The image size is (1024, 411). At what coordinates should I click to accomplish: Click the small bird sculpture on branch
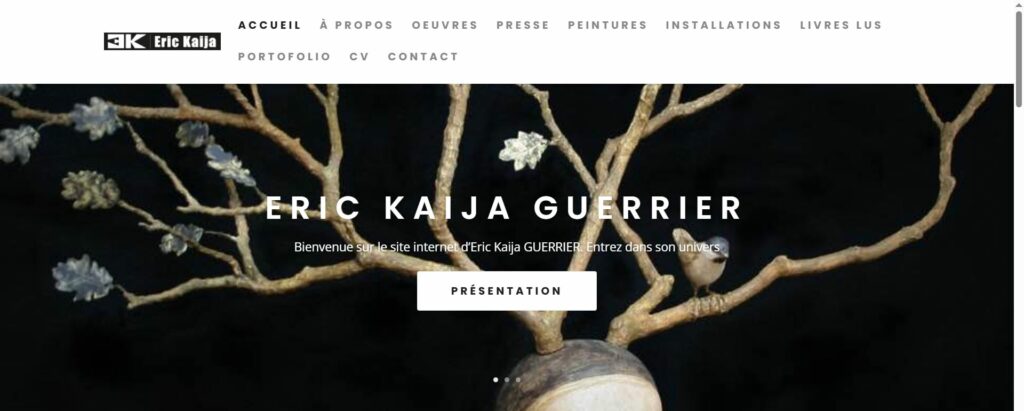pos(700,260)
